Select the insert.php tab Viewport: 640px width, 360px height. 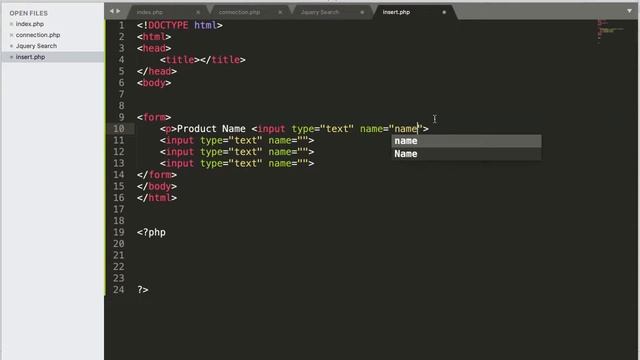click(x=396, y=12)
